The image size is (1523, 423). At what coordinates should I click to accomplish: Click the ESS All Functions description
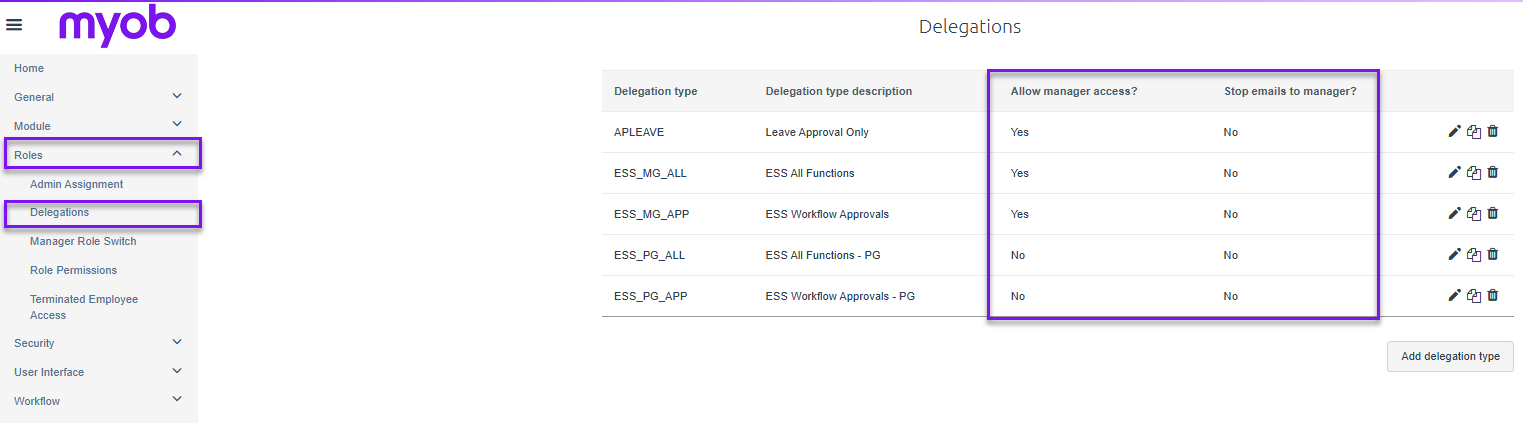810,173
